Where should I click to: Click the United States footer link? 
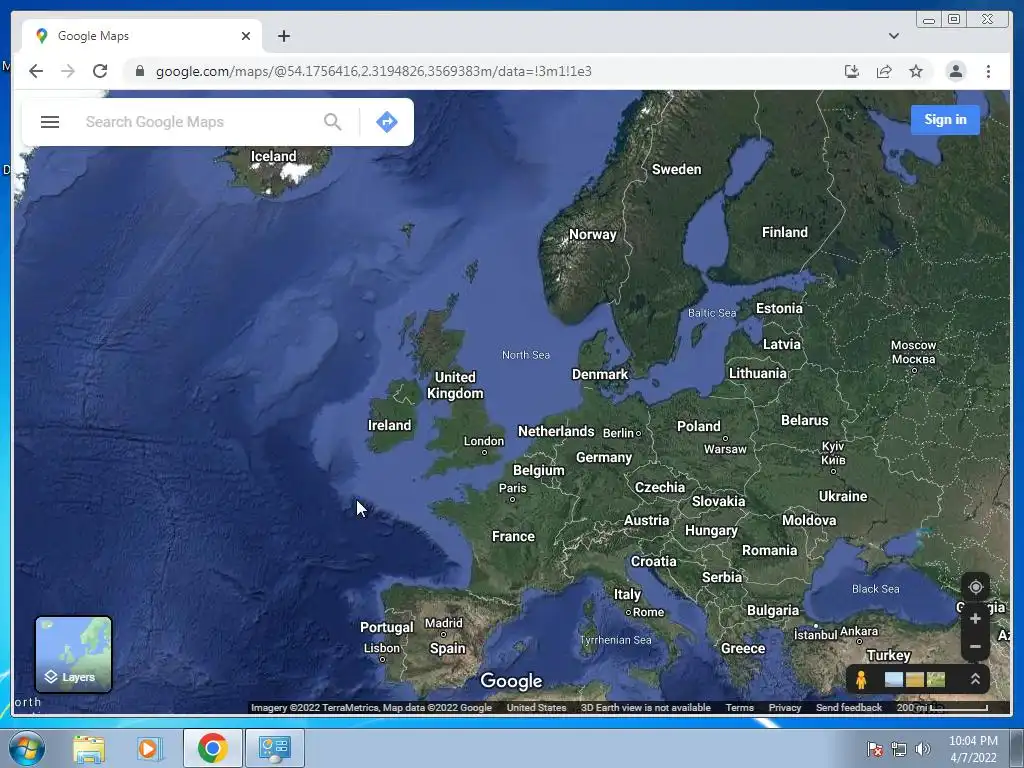(x=536, y=707)
